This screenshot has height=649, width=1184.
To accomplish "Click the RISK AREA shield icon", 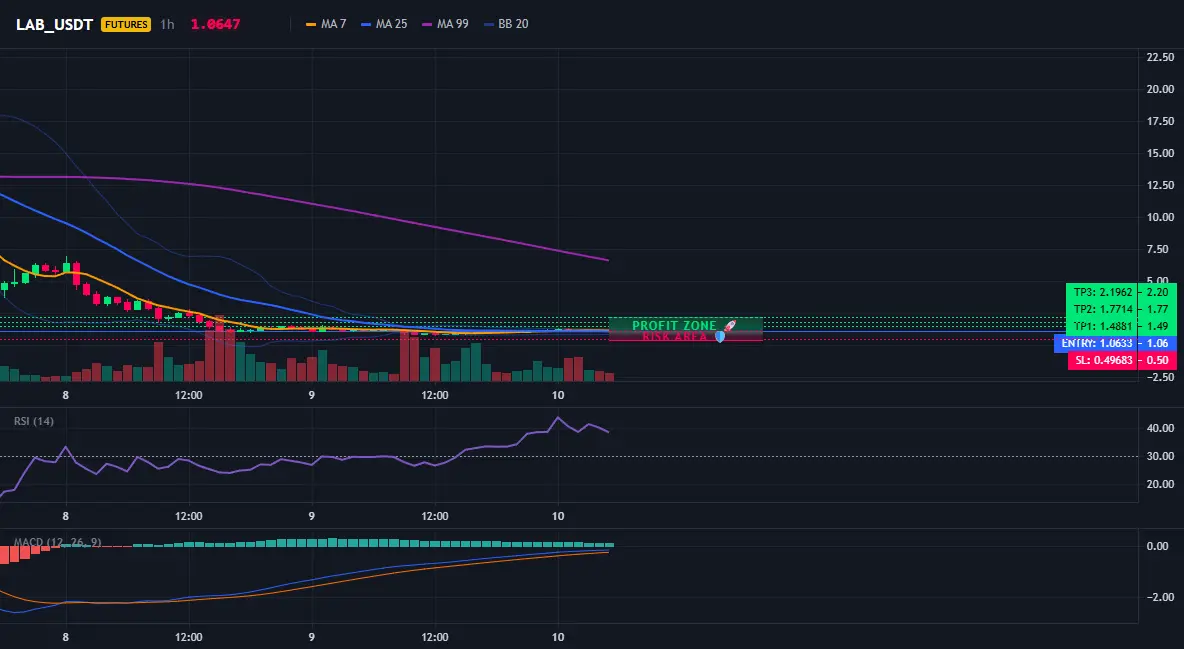I will (x=720, y=337).
